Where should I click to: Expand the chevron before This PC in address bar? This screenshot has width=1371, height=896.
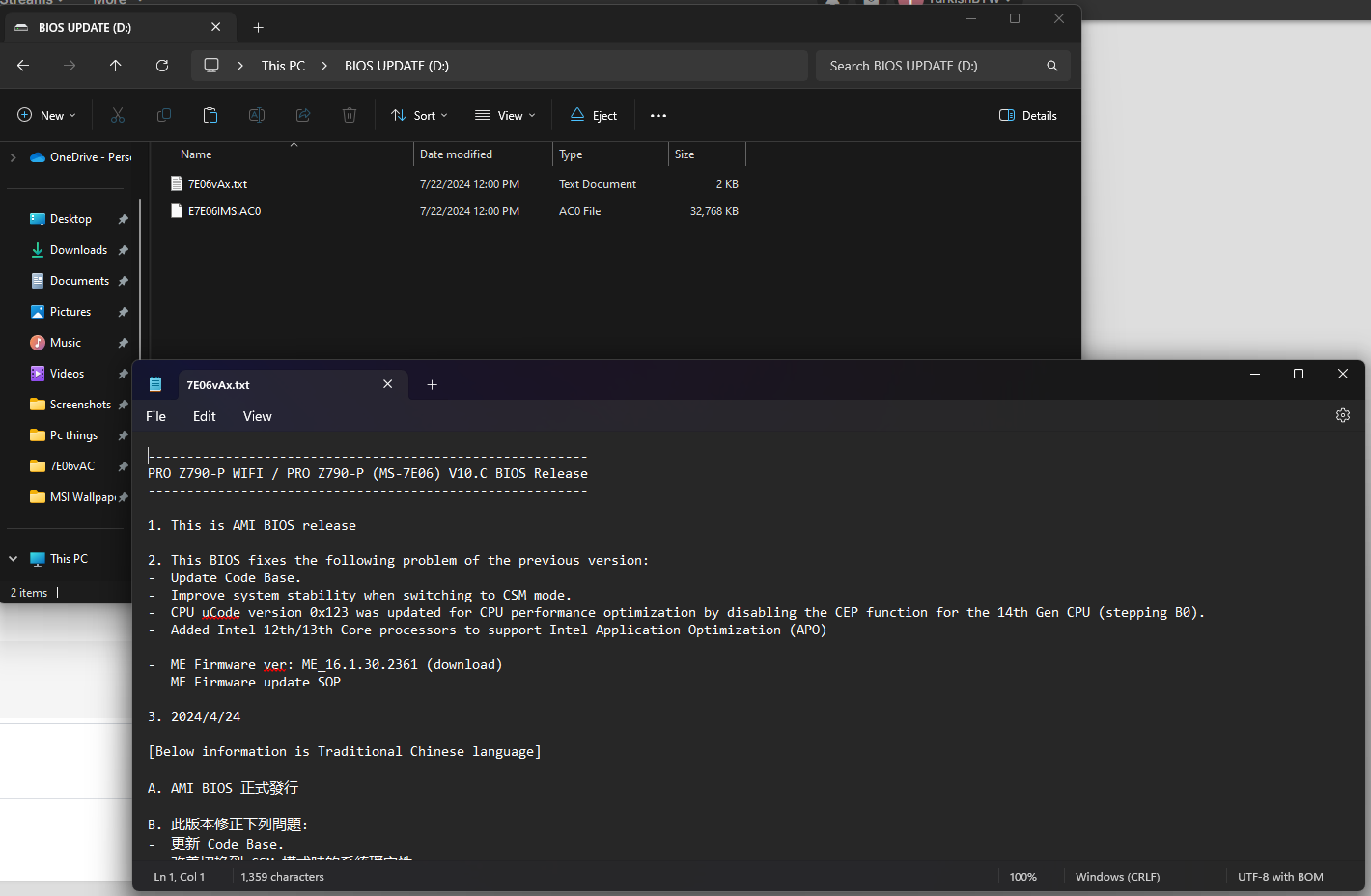coord(240,66)
